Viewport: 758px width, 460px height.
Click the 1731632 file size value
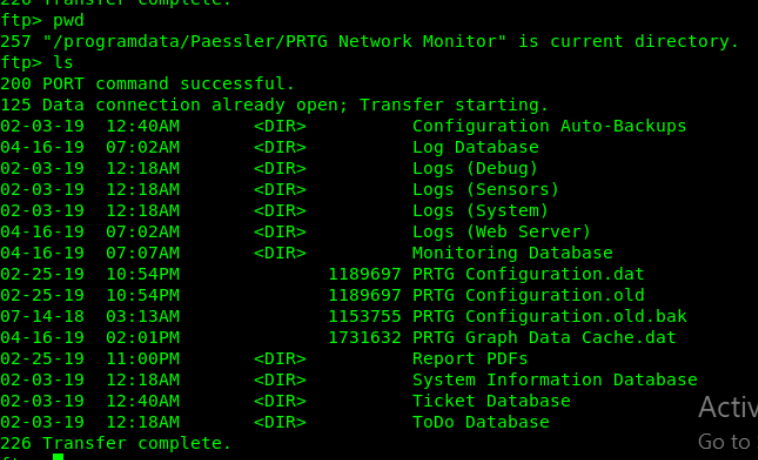[x=364, y=337]
